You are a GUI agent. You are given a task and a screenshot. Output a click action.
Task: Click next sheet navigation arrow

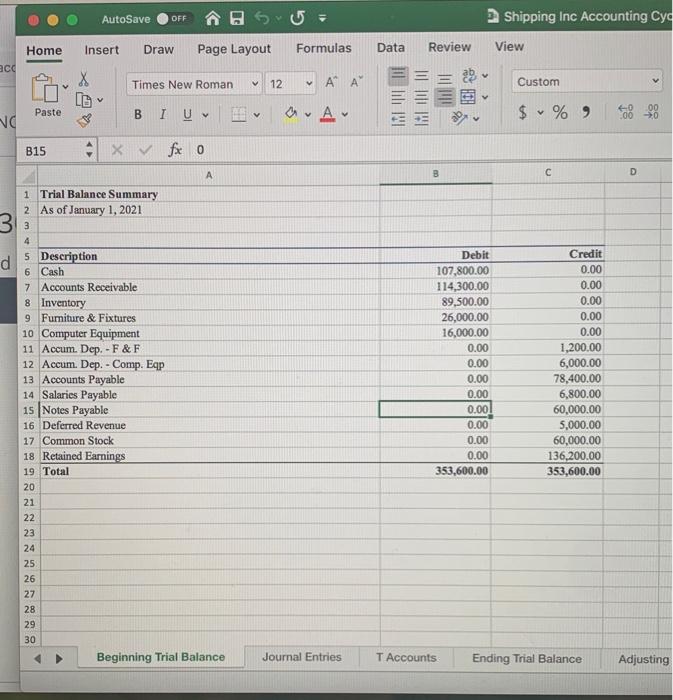(x=59, y=658)
